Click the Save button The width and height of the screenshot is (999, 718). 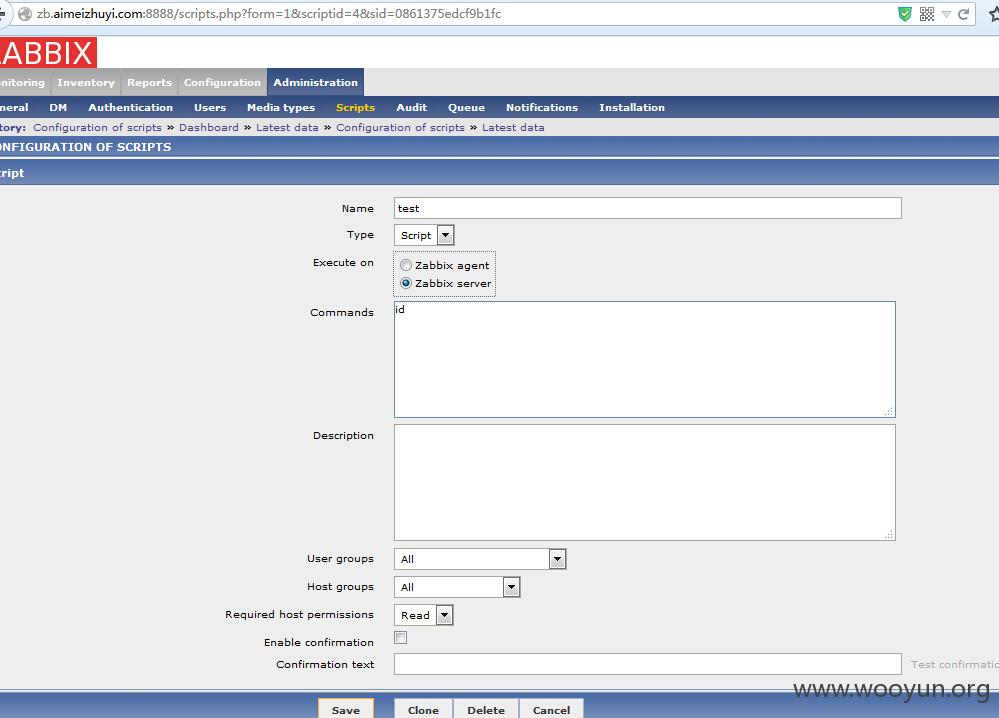[x=346, y=709]
